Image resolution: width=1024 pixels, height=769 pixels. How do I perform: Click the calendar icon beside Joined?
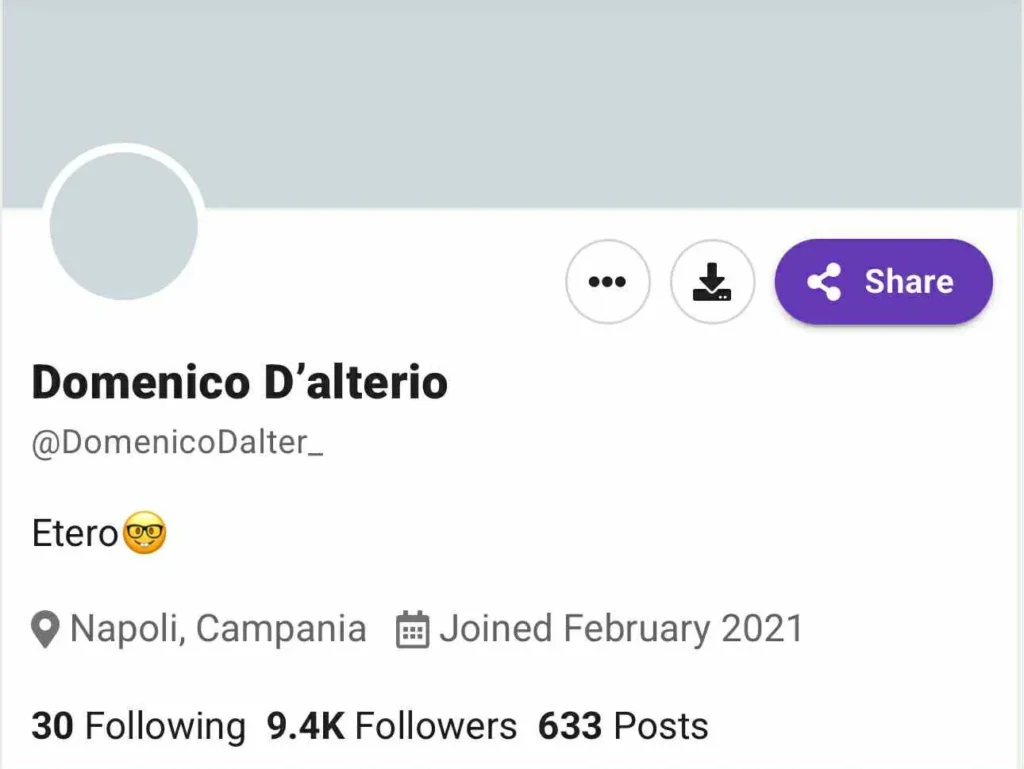(412, 630)
